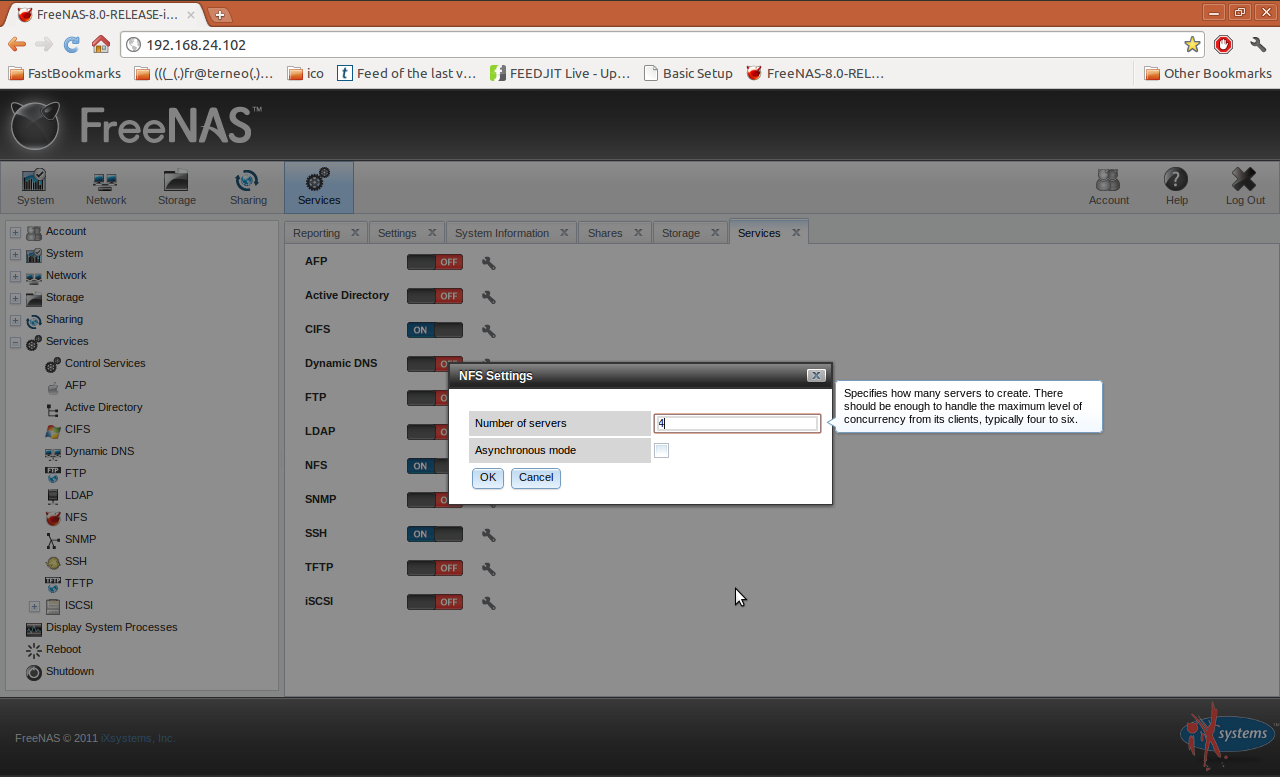Open CIFS settings with its wrench icon

488,330
